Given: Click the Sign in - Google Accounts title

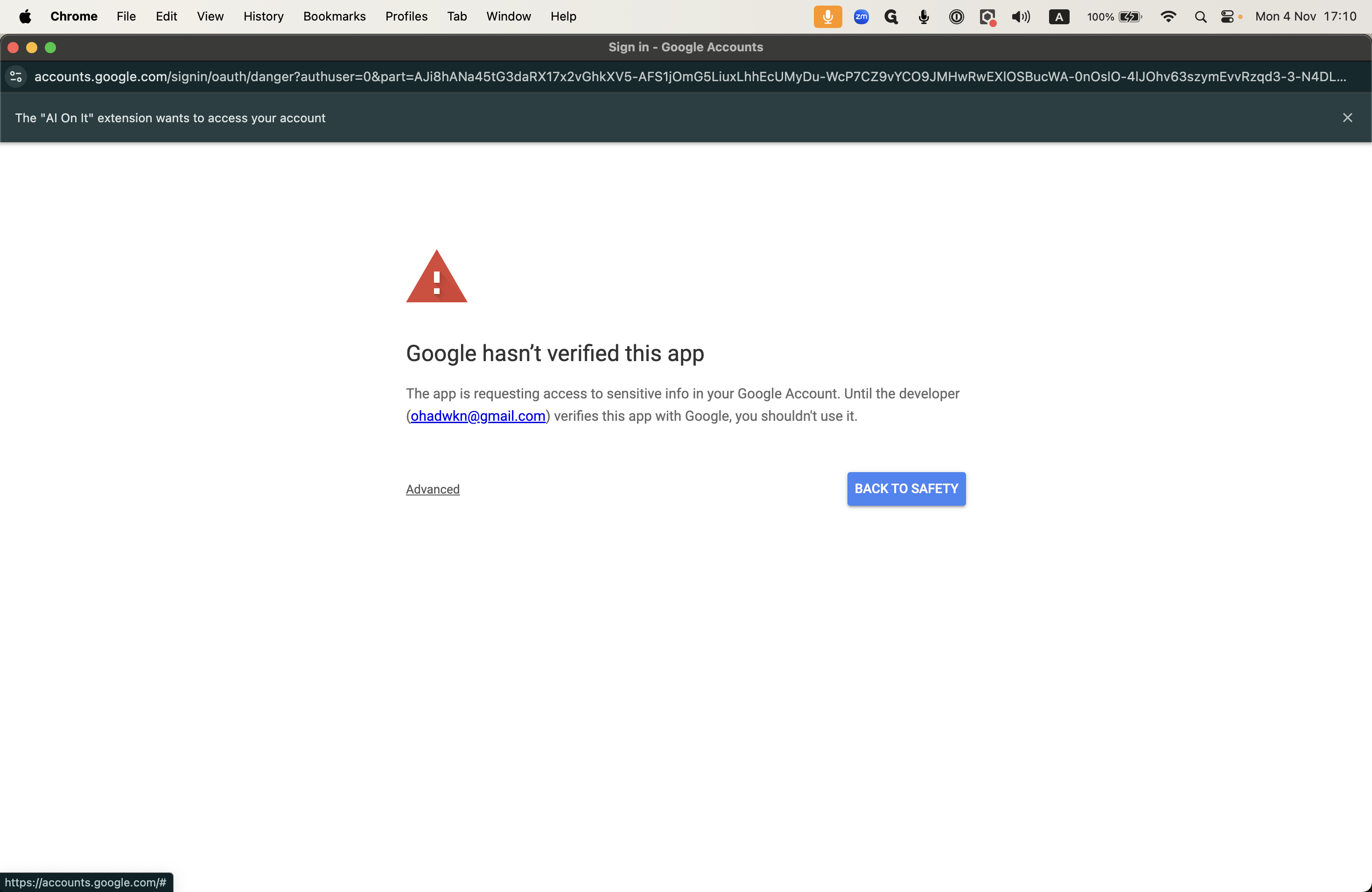Looking at the screenshot, I should coord(686,47).
